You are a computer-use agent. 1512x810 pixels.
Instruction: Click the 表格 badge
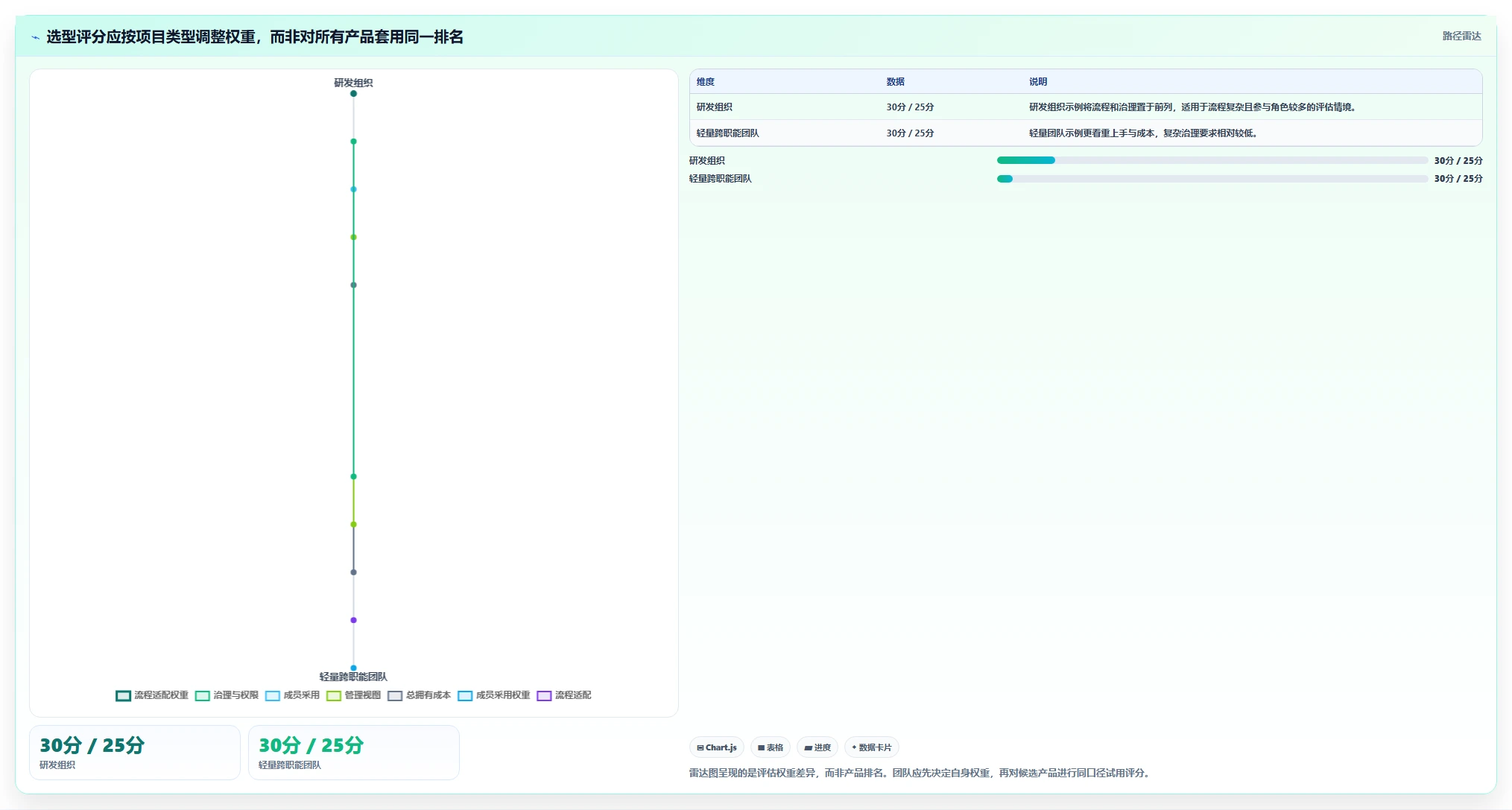[x=770, y=747]
